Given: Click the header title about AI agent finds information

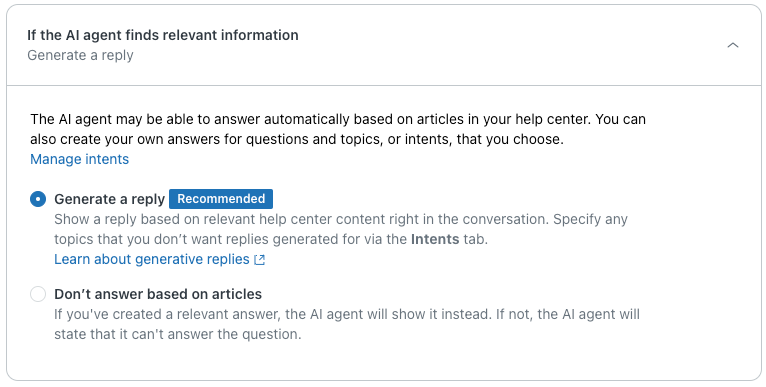Looking at the screenshot, I should [x=163, y=35].
